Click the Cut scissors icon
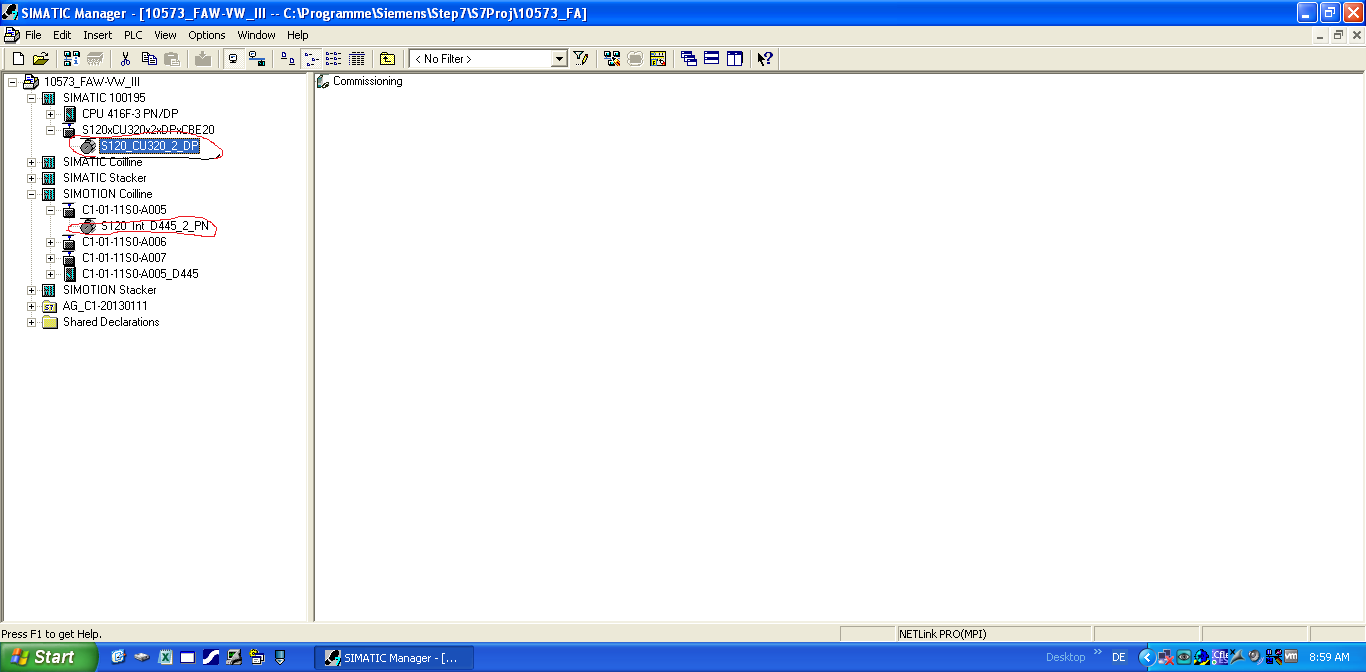 tap(126, 59)
